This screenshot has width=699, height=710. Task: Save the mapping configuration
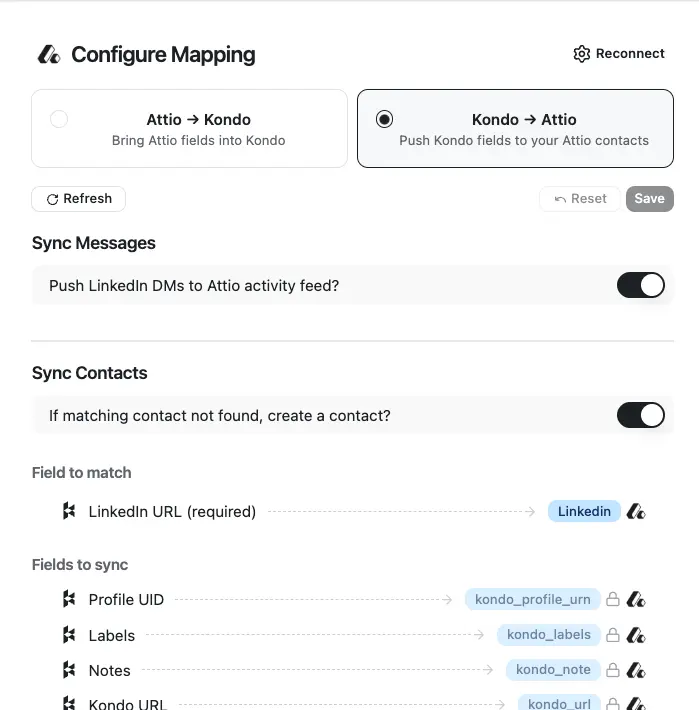tap(650, 199)
